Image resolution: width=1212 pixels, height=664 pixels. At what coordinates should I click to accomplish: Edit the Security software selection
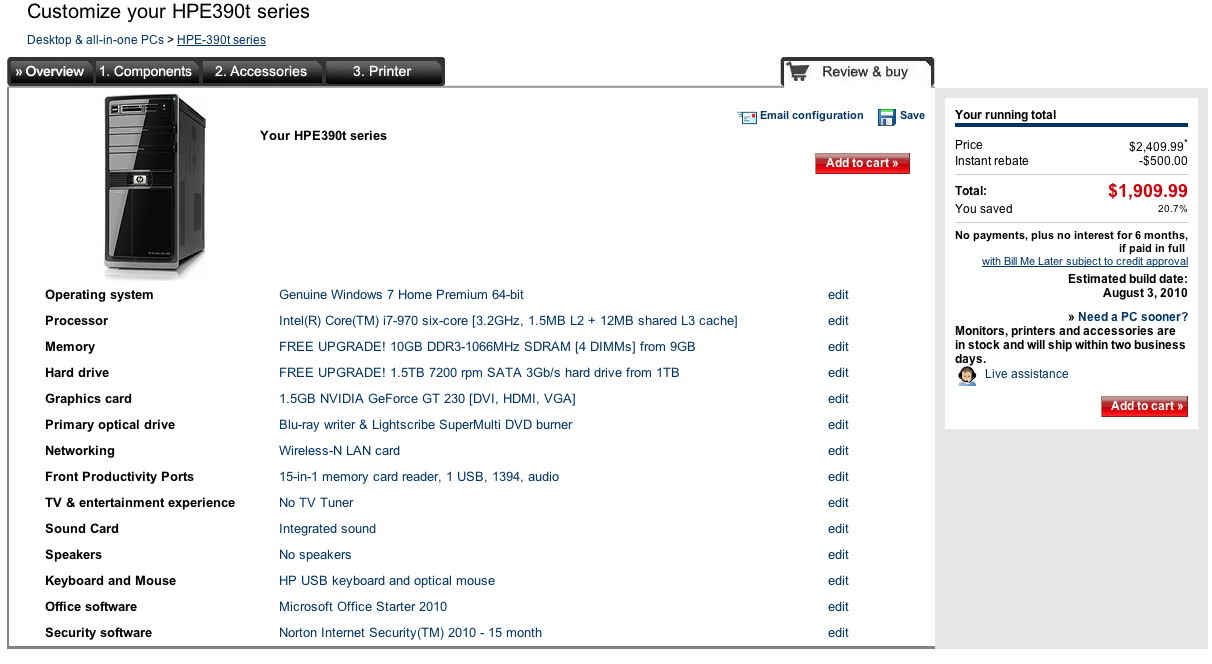[838, 633]
